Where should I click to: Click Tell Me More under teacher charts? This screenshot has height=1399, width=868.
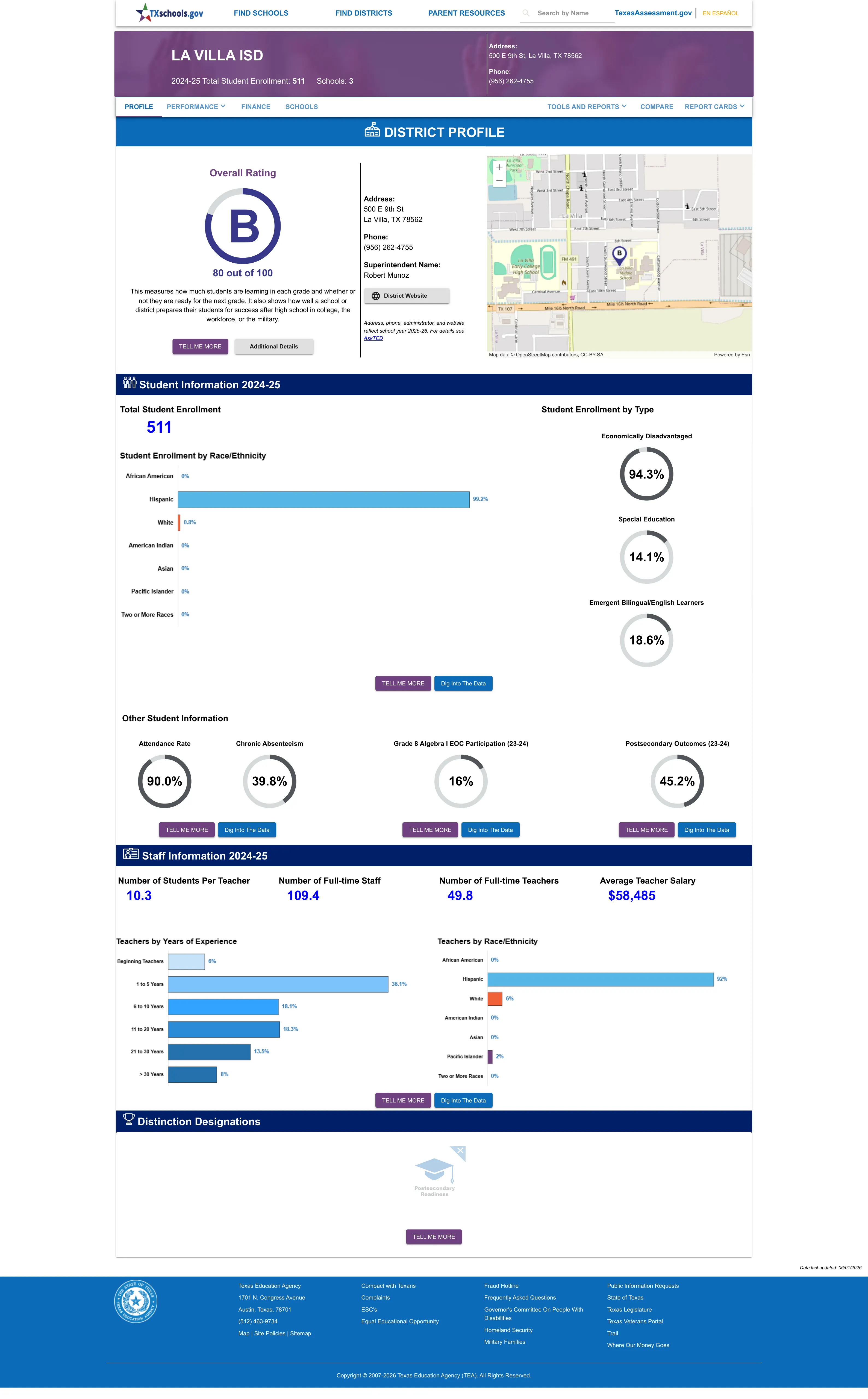coord(403,1101)
